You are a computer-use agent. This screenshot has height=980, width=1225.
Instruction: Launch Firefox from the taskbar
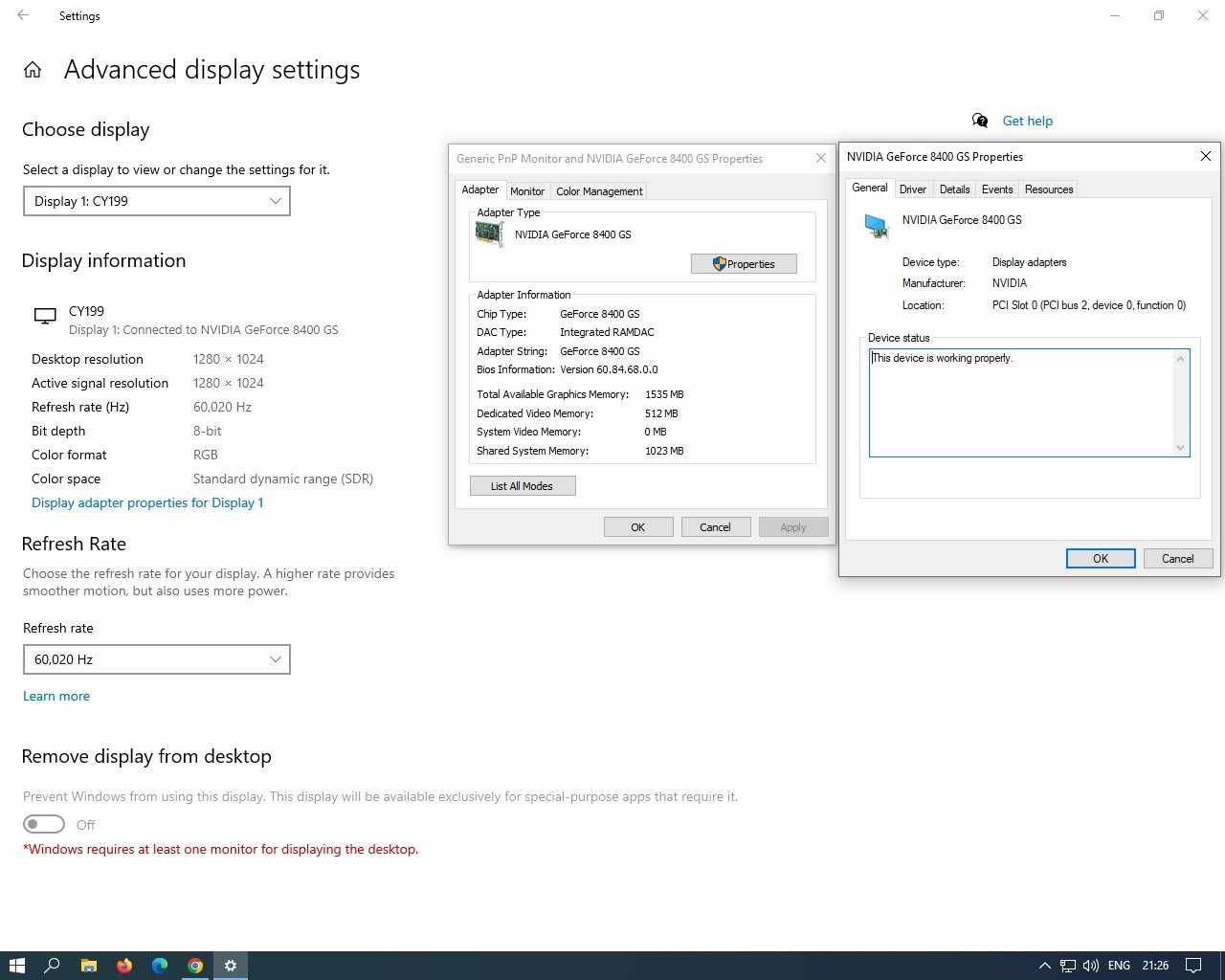124,966
